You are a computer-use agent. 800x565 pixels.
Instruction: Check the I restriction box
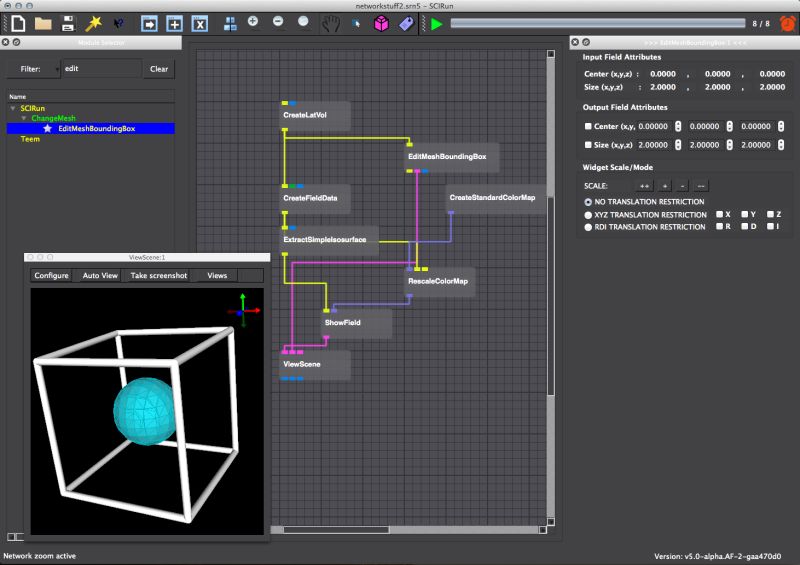coord(770,227)
